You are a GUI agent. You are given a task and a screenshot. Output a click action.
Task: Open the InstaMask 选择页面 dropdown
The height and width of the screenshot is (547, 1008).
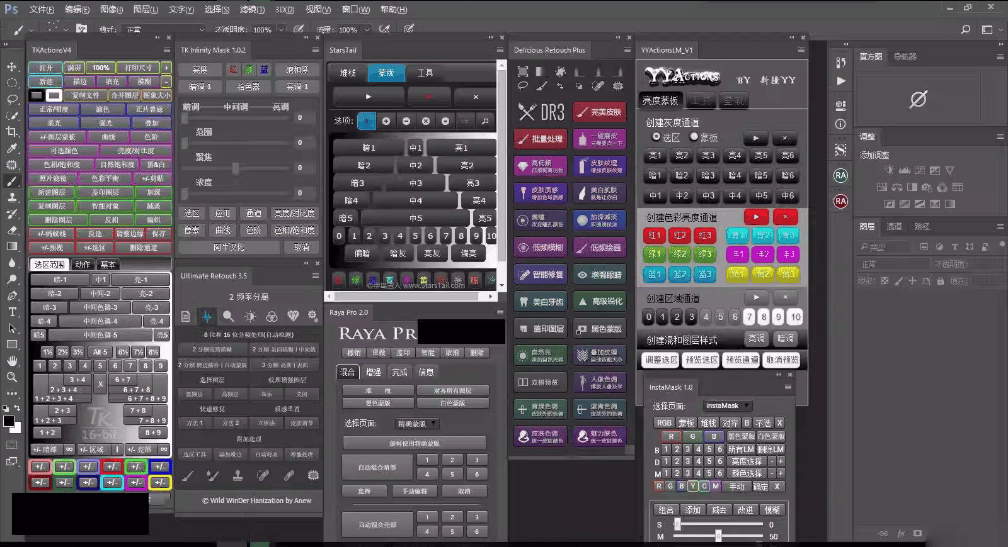pyautogui.click(x=727, y=405)
